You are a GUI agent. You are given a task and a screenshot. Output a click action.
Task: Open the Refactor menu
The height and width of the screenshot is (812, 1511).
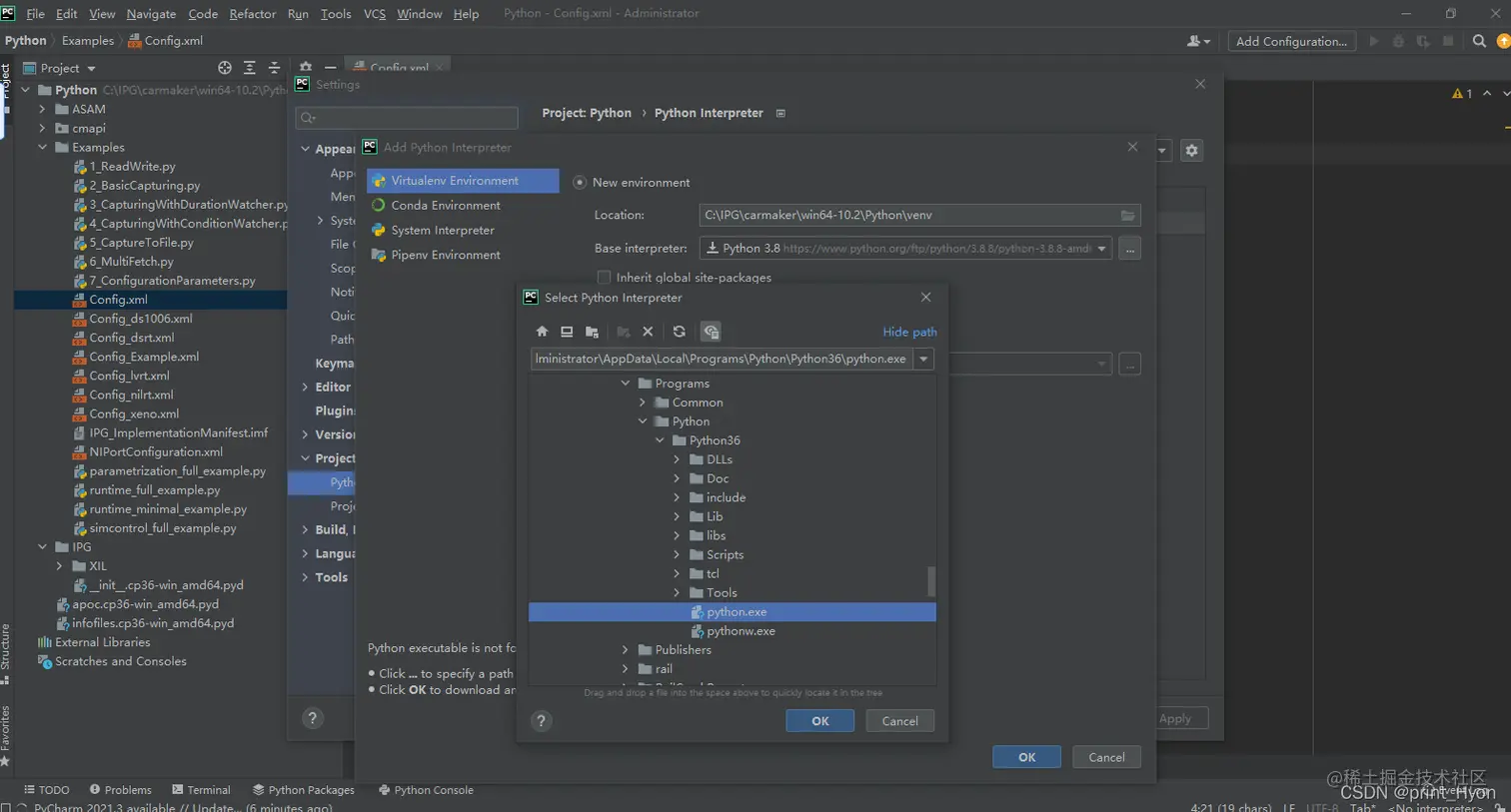(252, 14)
